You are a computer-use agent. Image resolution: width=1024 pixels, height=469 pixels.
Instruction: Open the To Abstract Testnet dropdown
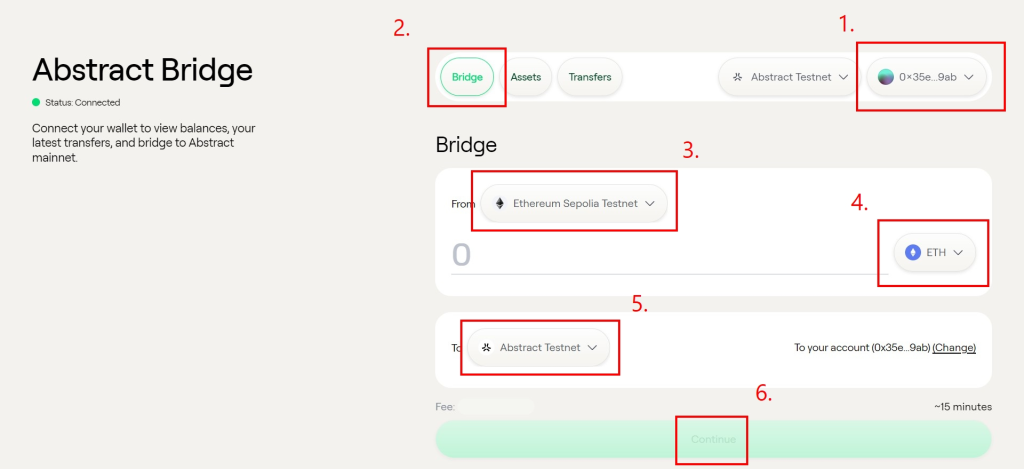[592, 348]
